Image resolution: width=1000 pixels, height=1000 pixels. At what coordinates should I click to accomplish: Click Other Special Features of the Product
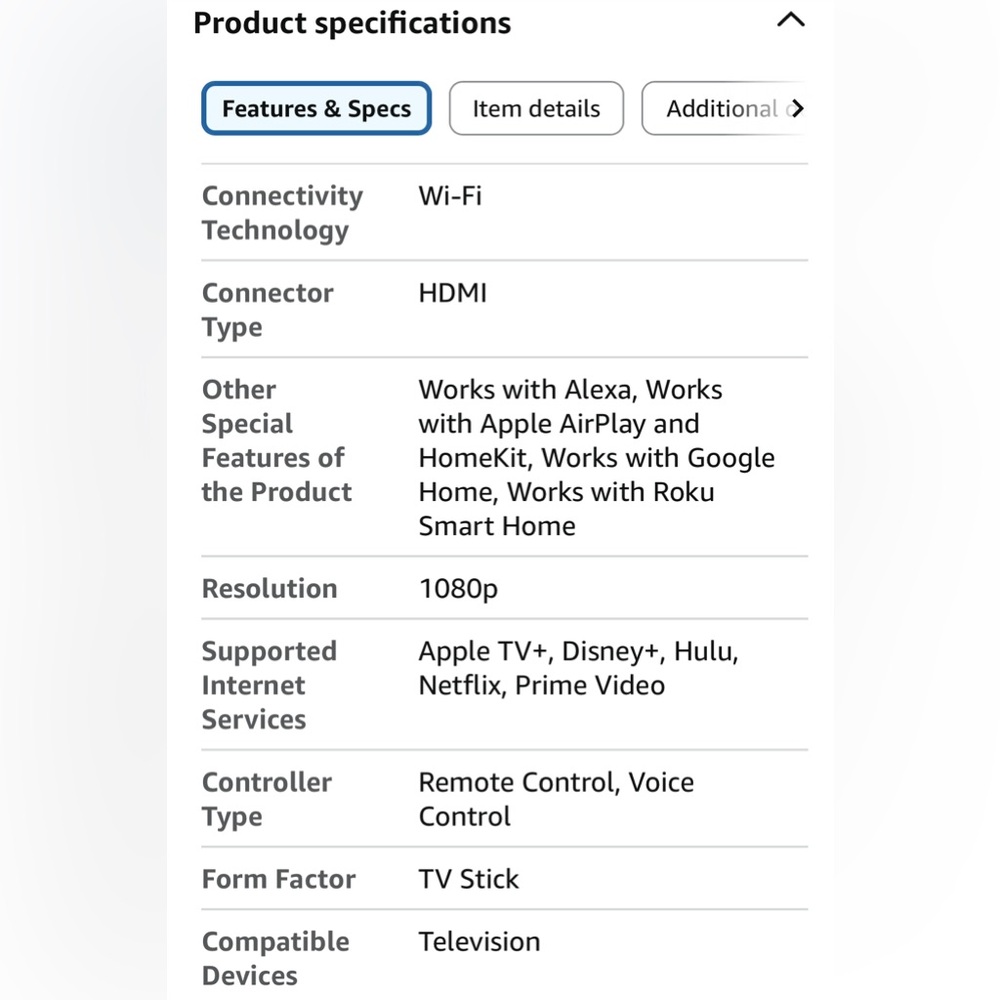277,441
